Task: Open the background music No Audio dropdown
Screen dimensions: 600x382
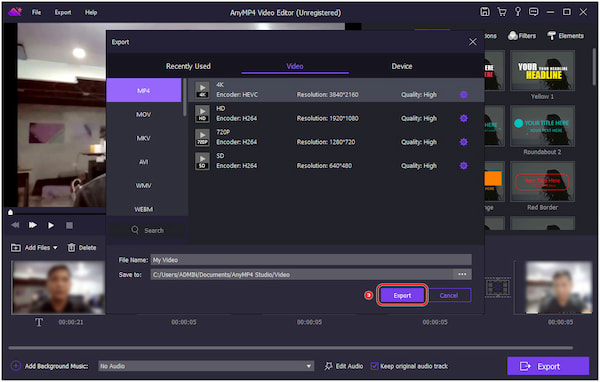Action: [x=206, y=366]
